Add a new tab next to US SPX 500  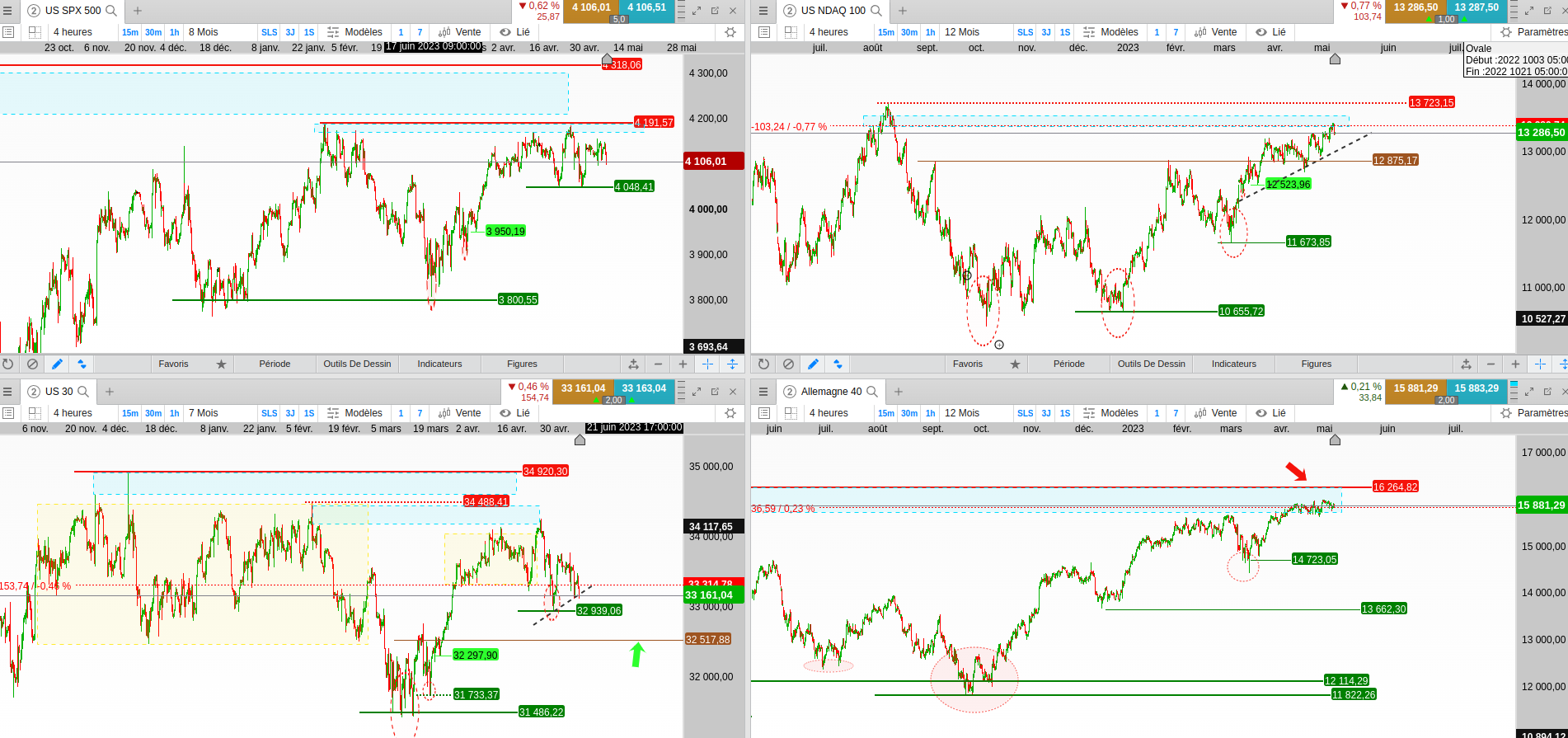point(138,11)
